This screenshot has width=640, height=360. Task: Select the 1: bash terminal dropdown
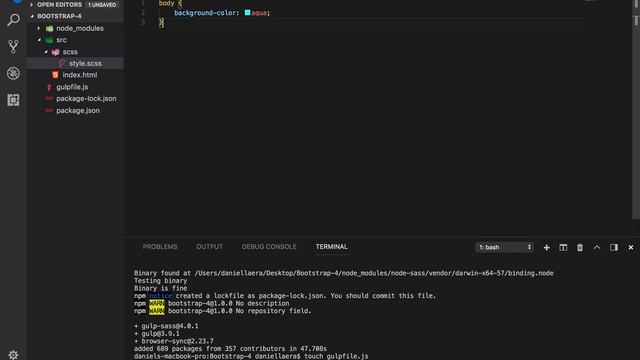pyautogui.click(x=504, y=247)
